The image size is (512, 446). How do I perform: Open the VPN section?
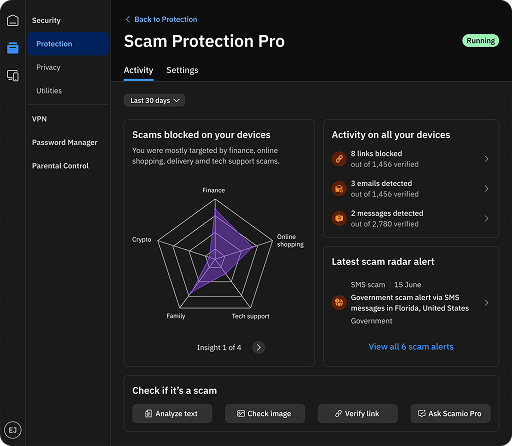(39, 119)
